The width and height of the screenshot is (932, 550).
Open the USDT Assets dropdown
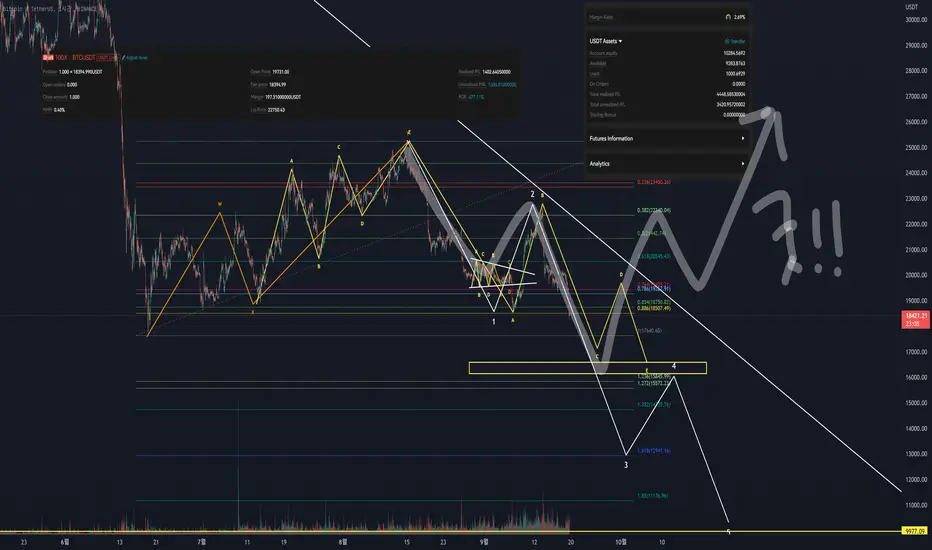pyautogui.click(x=606, y=41)
